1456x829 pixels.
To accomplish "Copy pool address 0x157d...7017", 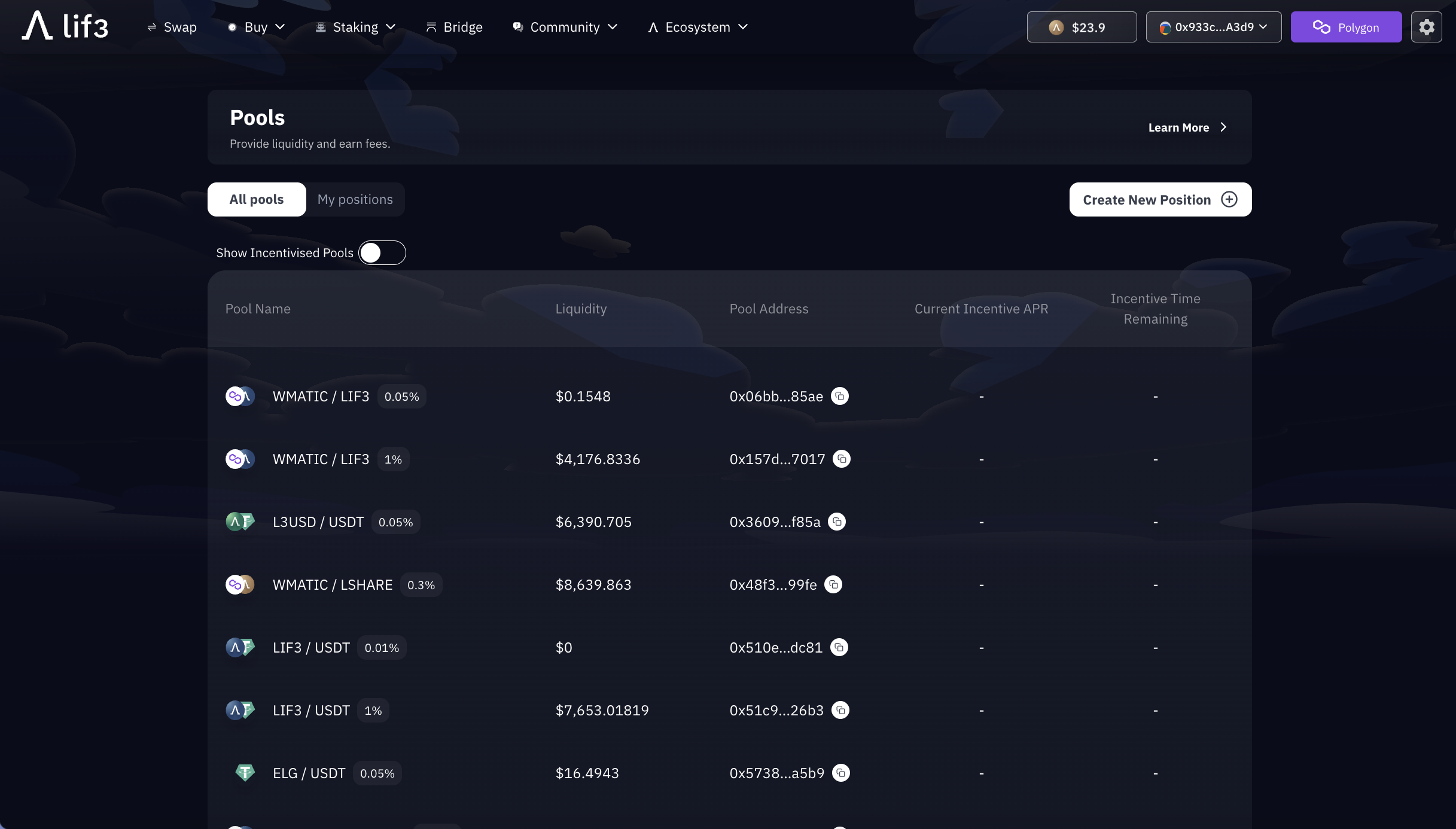I will (x=842, y=459).
